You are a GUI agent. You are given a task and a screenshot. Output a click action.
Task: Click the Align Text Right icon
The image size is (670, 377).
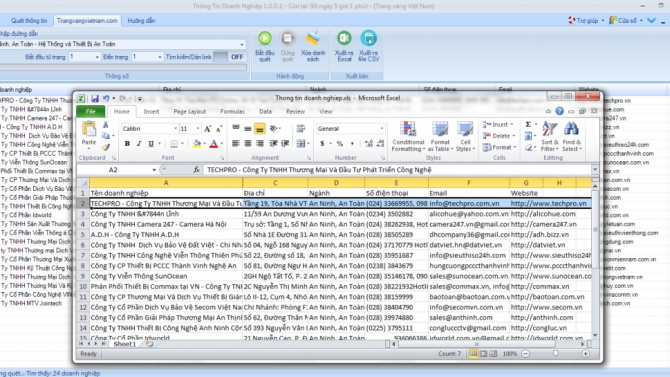click(260, 144)
